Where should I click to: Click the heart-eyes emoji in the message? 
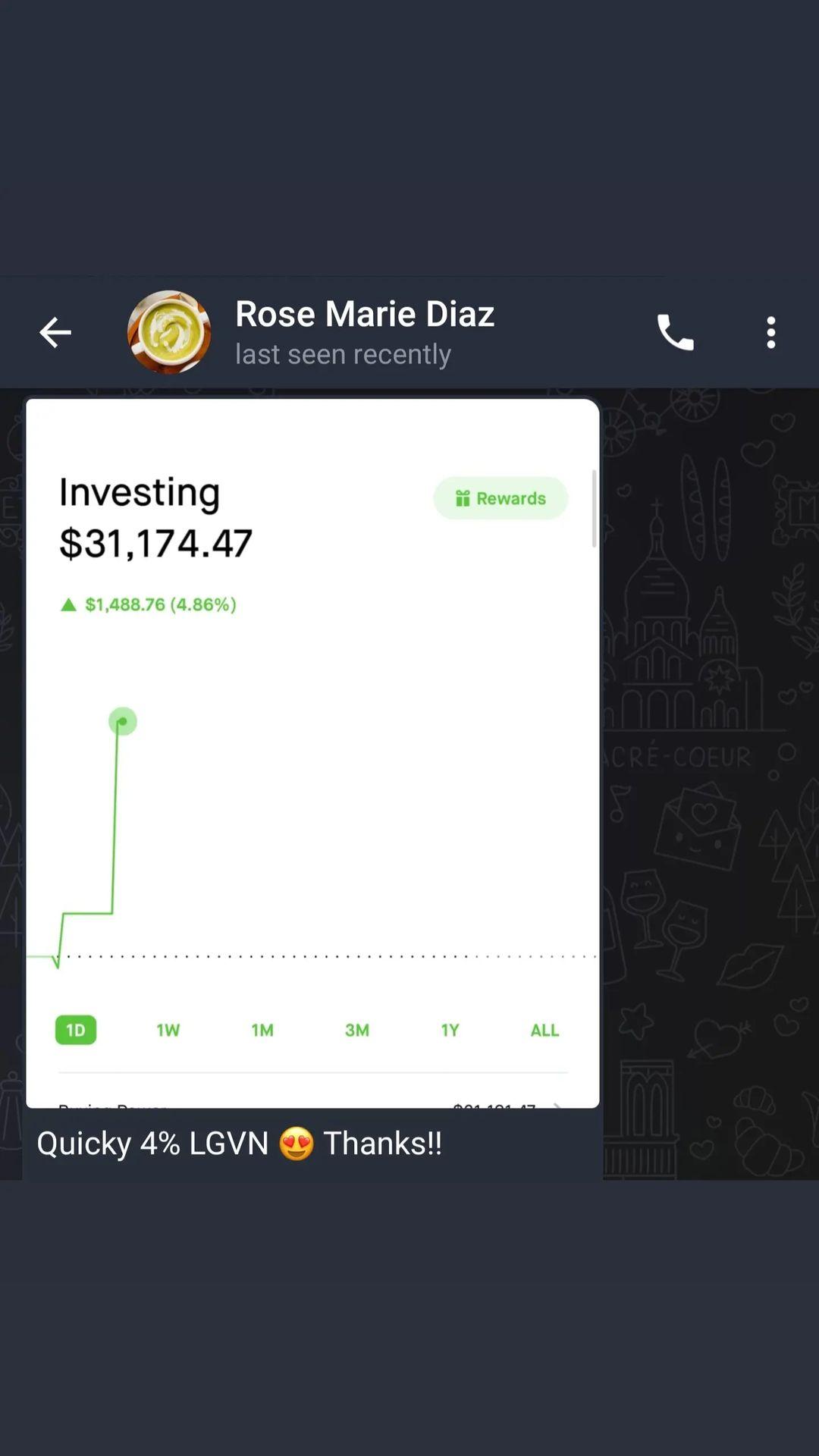(x=296, y=1144)
